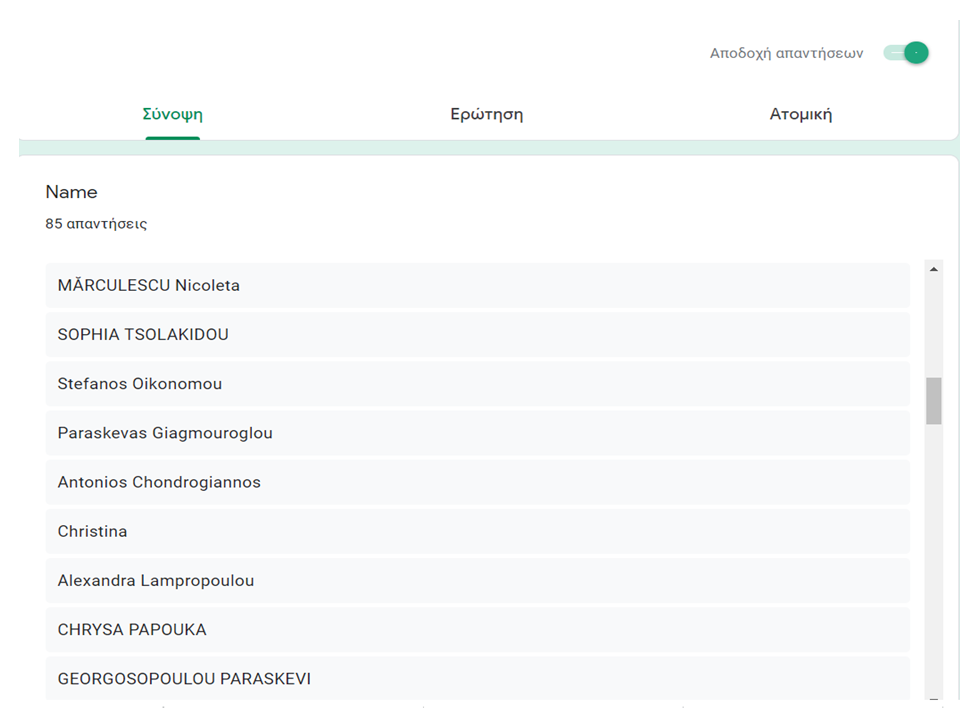Open the Ερώτηση tab
This screenshot has height=720, width=960.
(486, 114)
